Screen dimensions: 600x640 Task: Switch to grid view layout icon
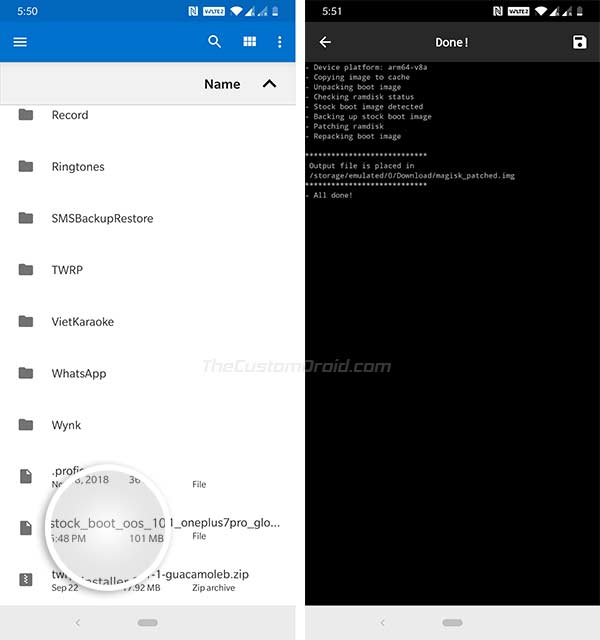click(249, 42)
